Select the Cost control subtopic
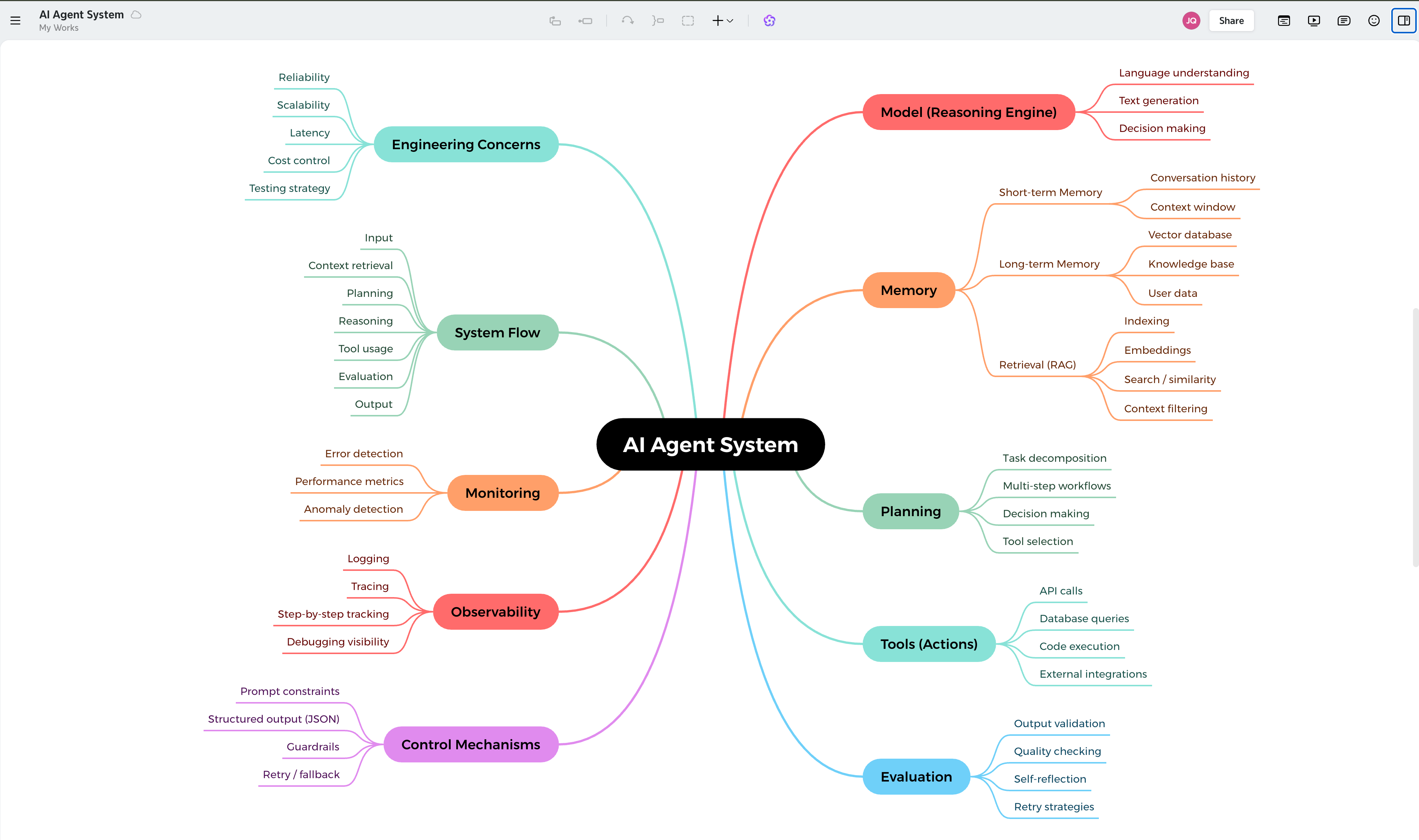The width and height of the screenshot is (1419, 840). tap(298, 161)
